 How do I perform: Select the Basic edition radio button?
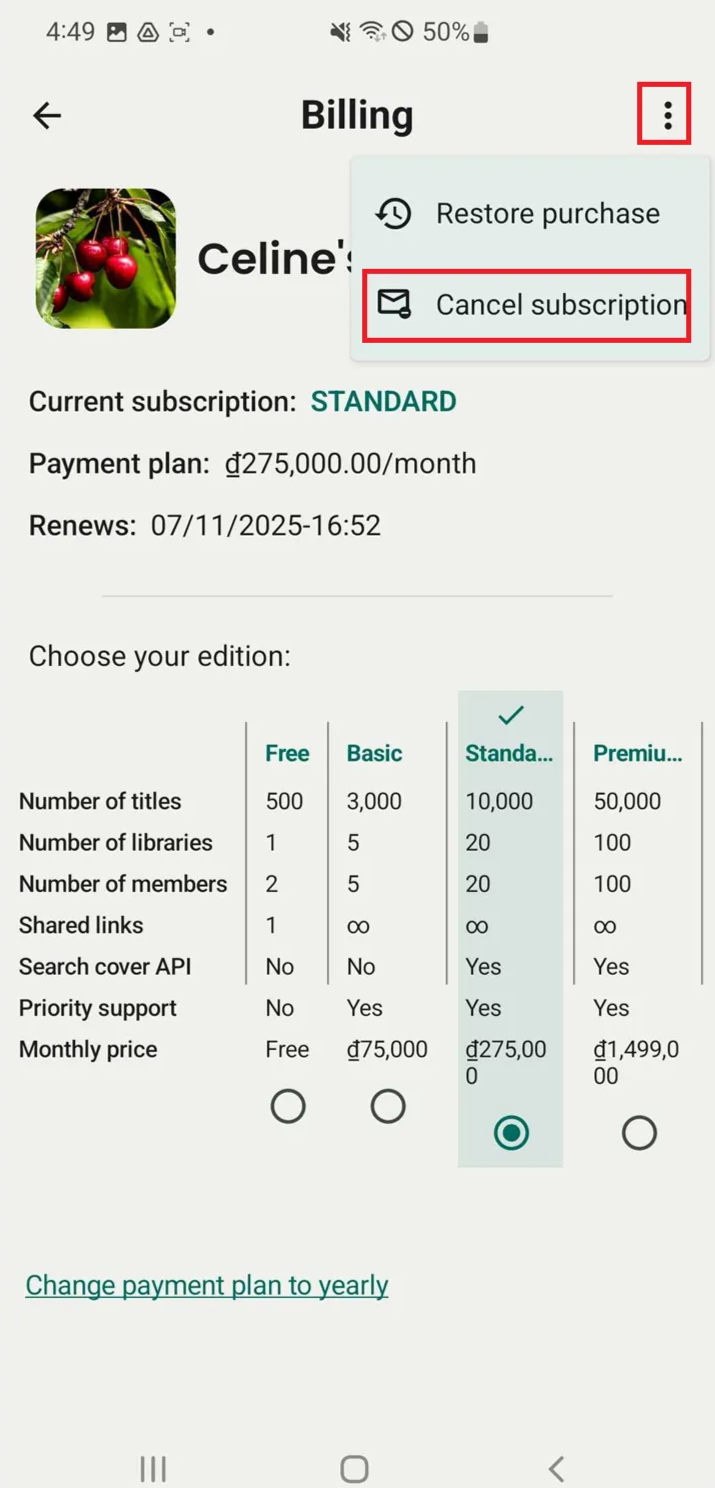(x=388, y=1107)
